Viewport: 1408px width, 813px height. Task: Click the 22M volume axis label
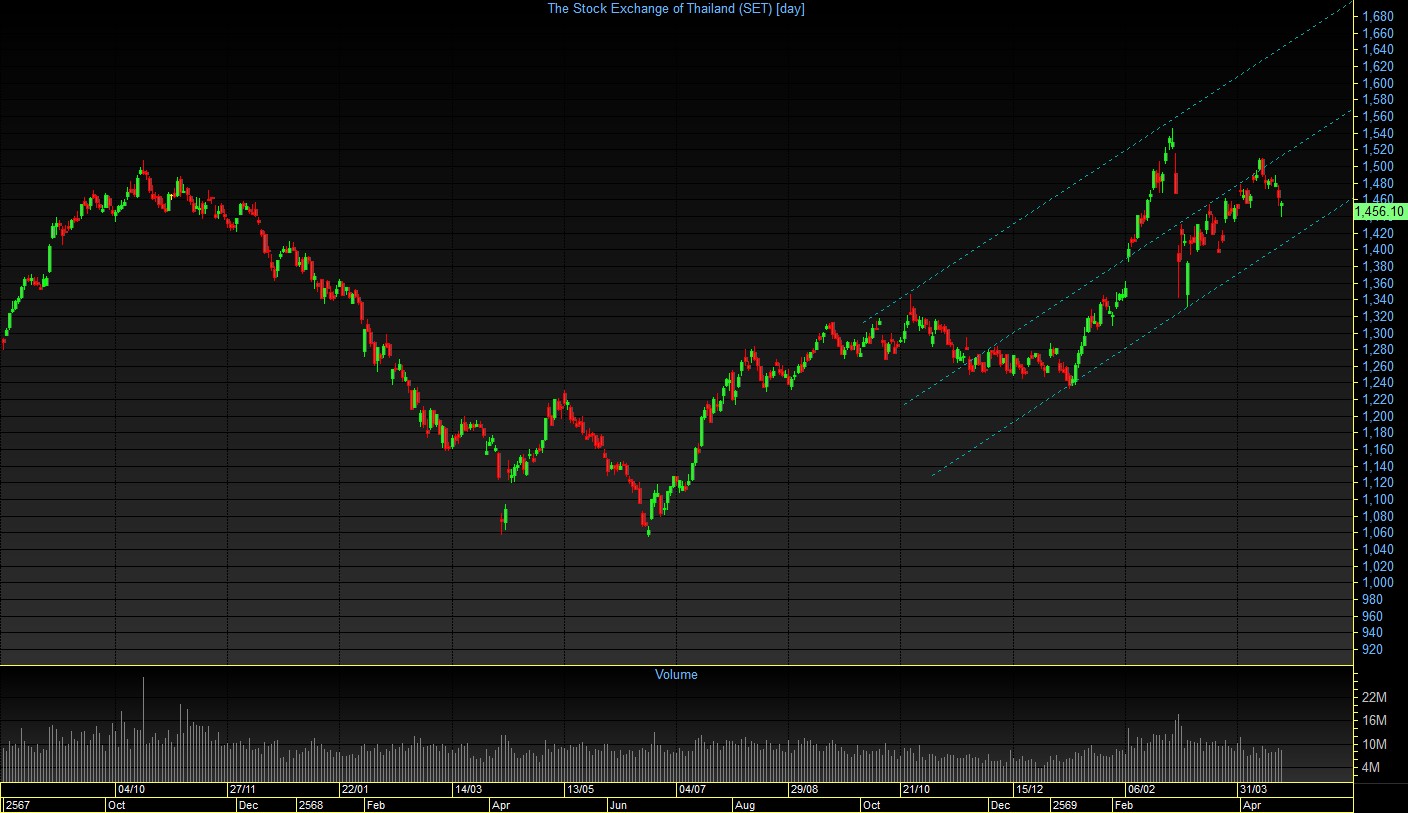[1375, 697]
